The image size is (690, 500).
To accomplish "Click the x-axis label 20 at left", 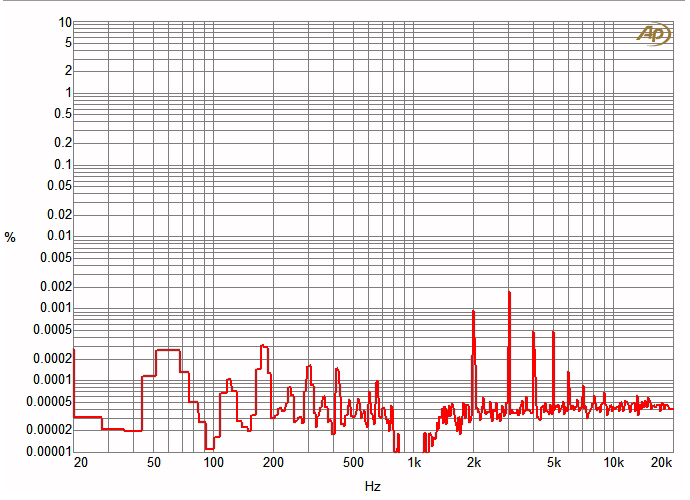I will [81, 463].
